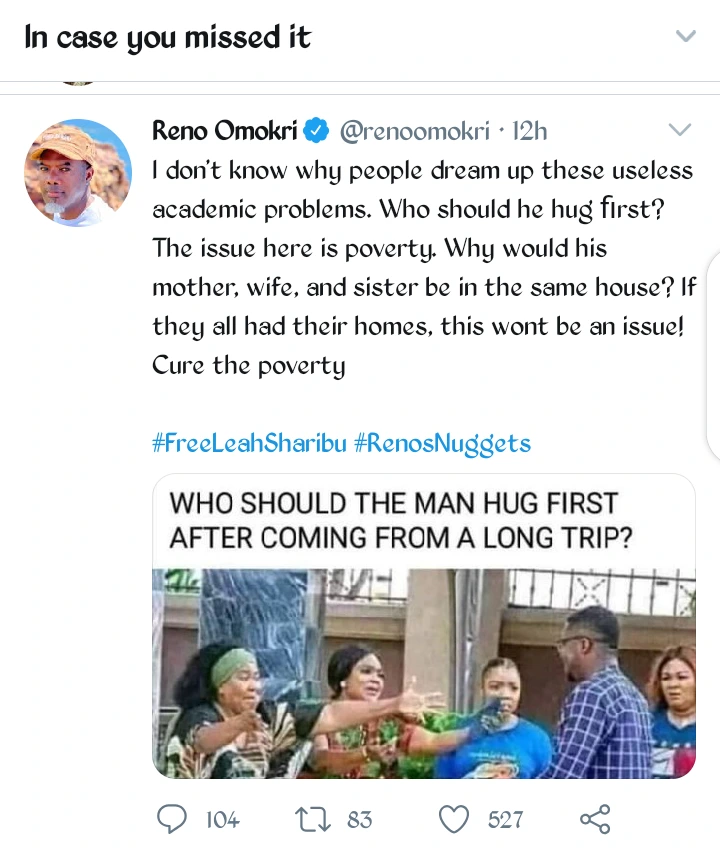Expand the 'In case you missed it' chevron
Image resolution: width=720 pixels, height=852 pixels.
[685, 37]
